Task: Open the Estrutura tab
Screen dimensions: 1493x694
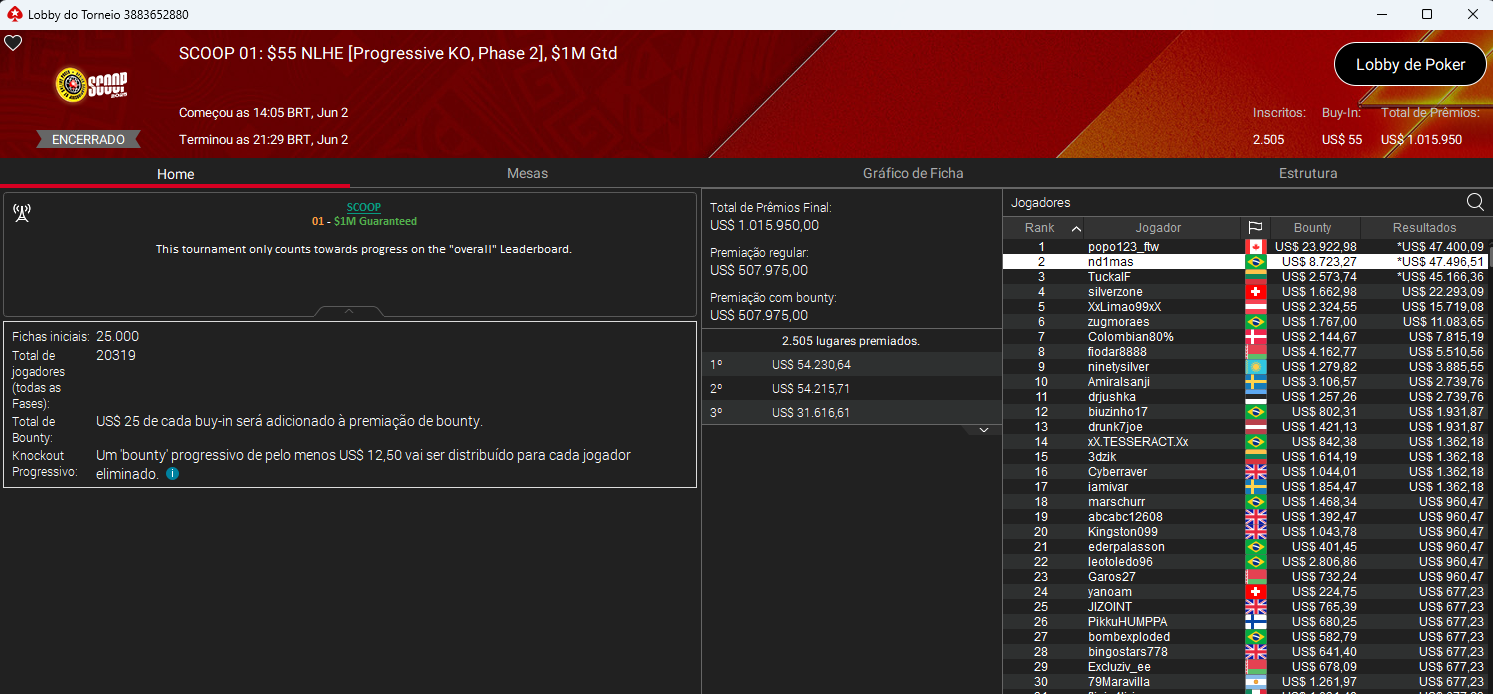Action: [x=1308, y=173]
